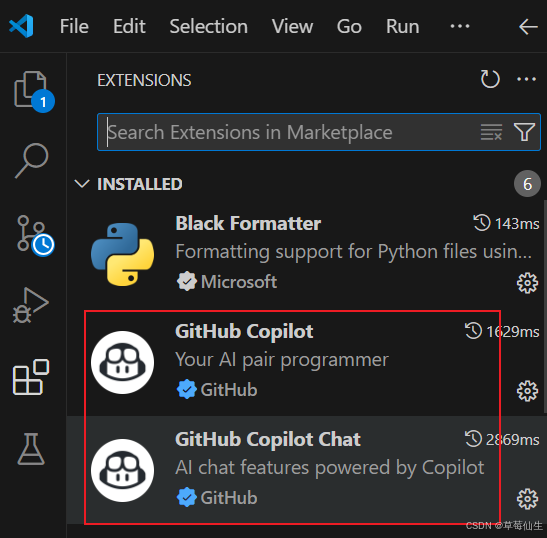This screenshot has height=538, width=547.
Task: Open Black Formatter manage gear
Action: (x=527, y=283)
